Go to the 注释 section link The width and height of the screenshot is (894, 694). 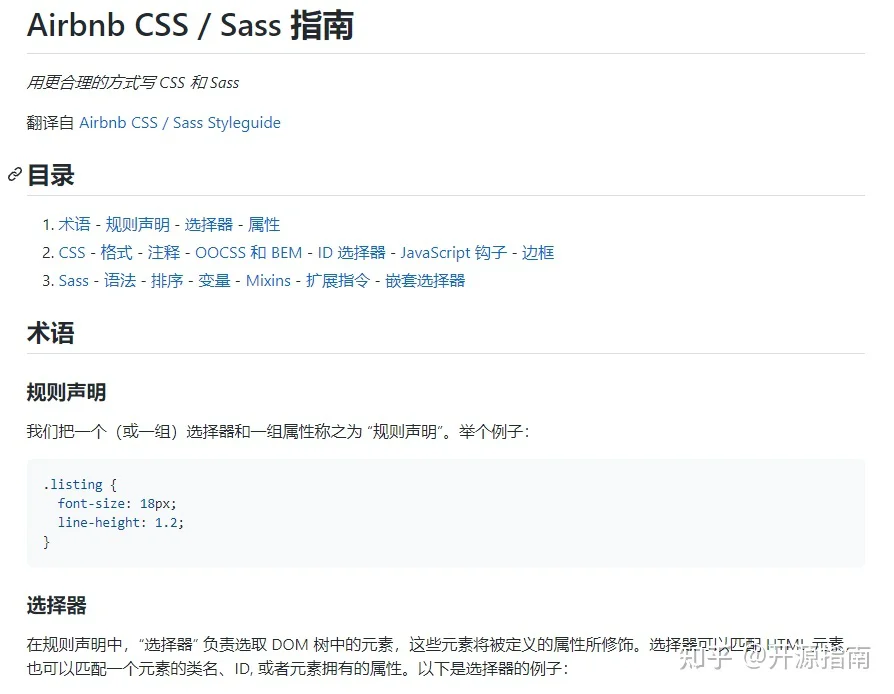point(164,253)
